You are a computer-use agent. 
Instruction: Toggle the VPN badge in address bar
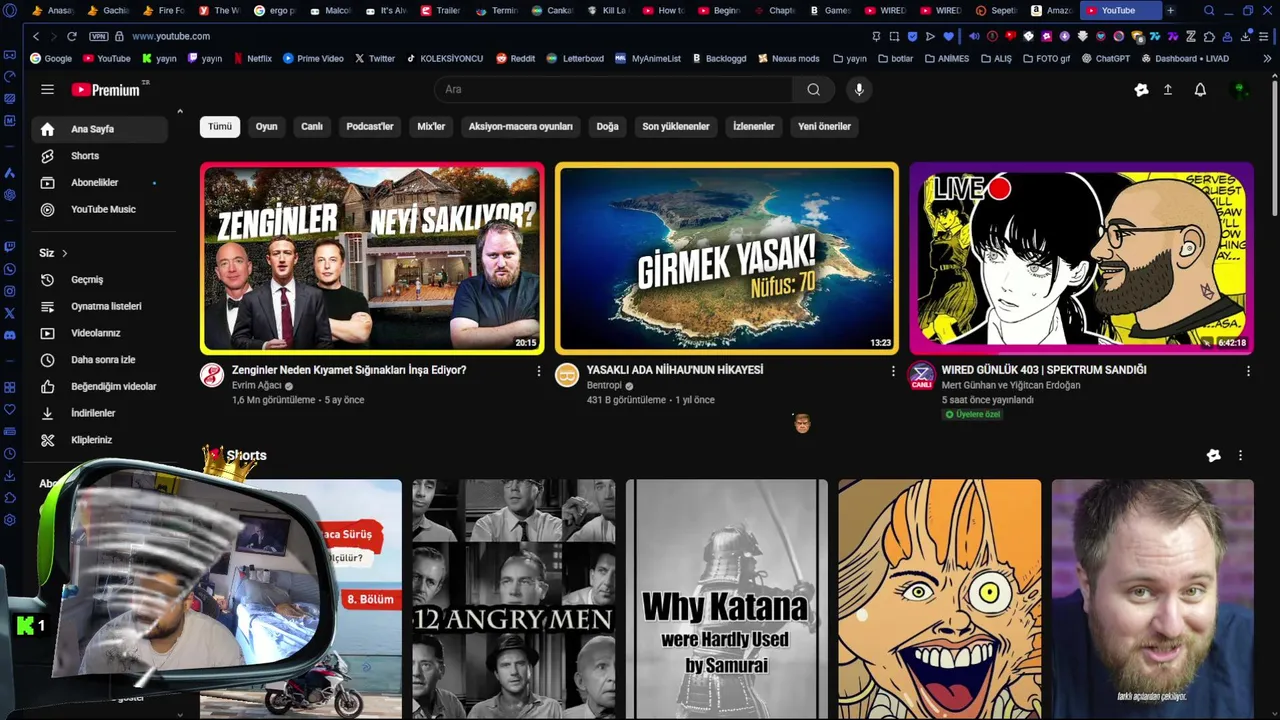click(99, 36)
